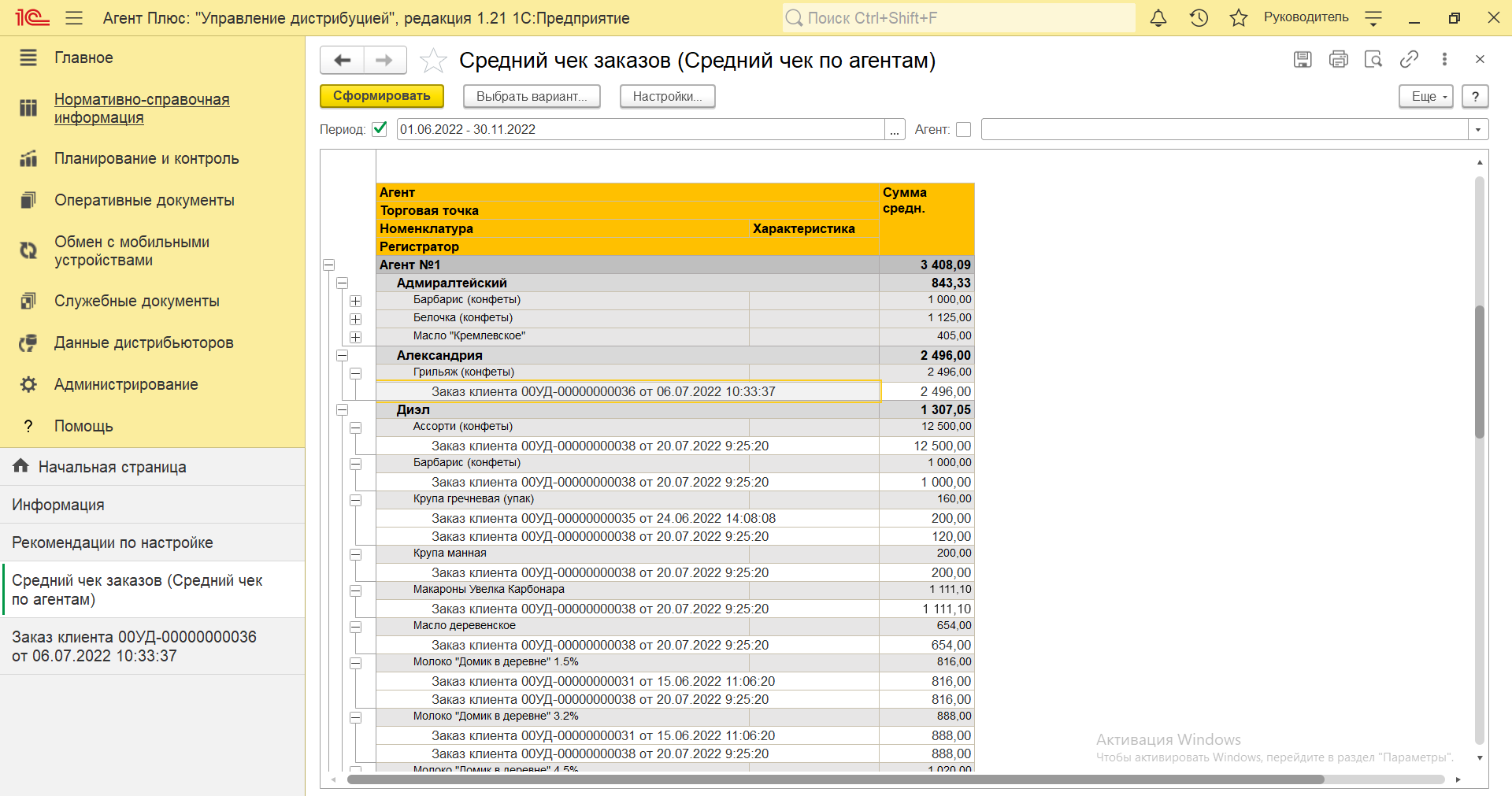Viewport: 1512px width, 796px height.
Task: Click the Сформировать button
Action: (382, 96)
